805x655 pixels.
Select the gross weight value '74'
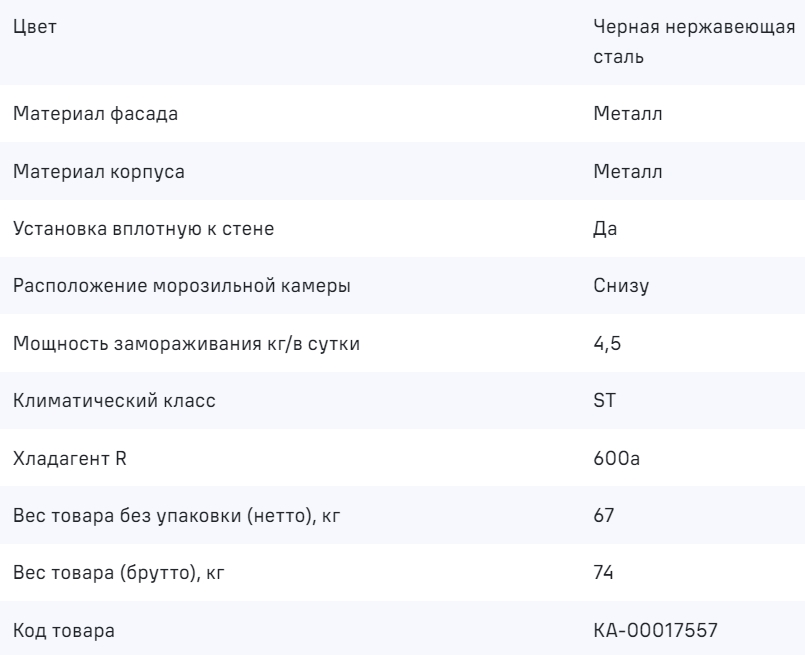(x=603, y=575)
